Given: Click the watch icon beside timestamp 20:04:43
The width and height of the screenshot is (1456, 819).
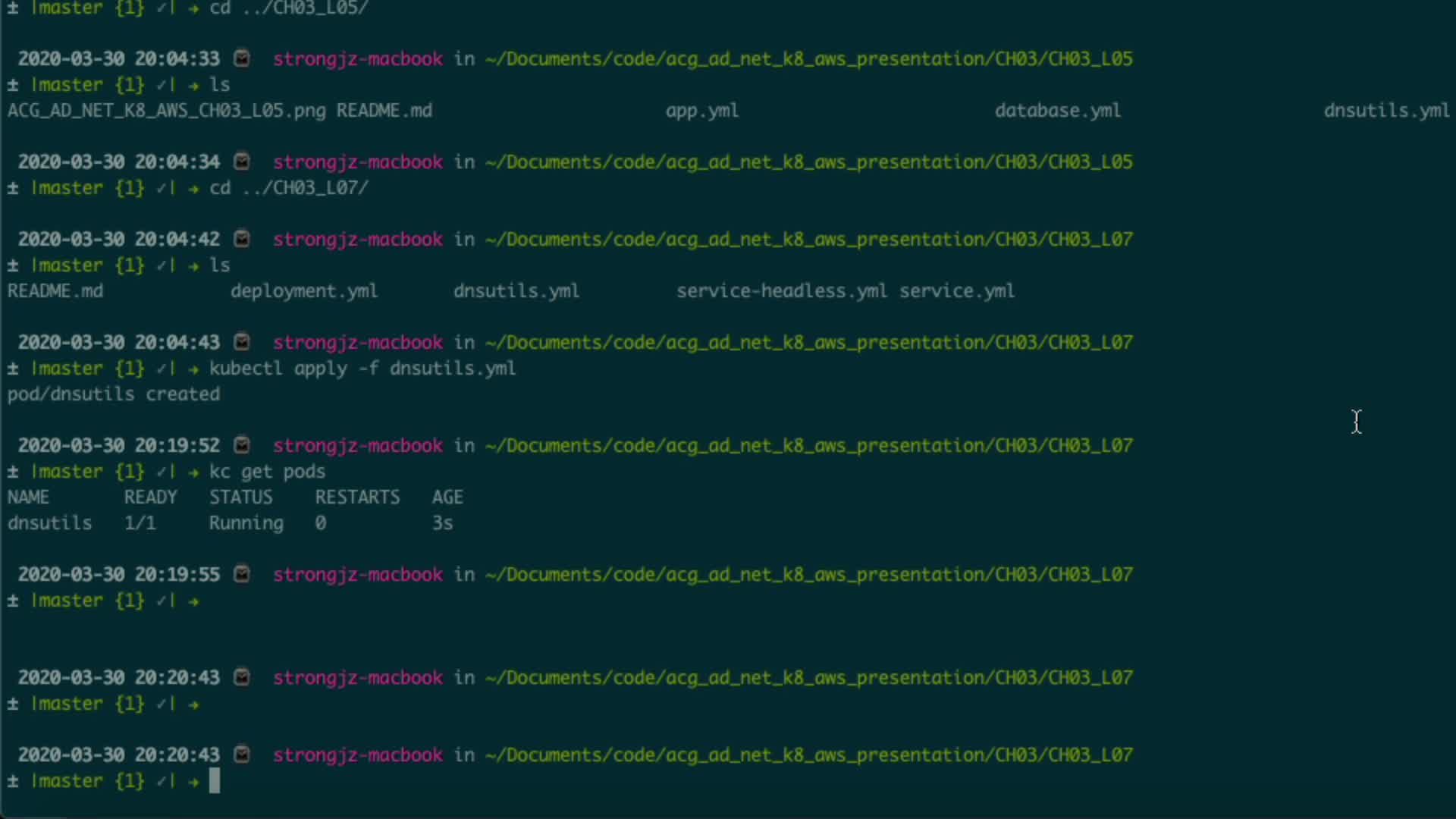Looking at the screenshot, I should (242, 342).
